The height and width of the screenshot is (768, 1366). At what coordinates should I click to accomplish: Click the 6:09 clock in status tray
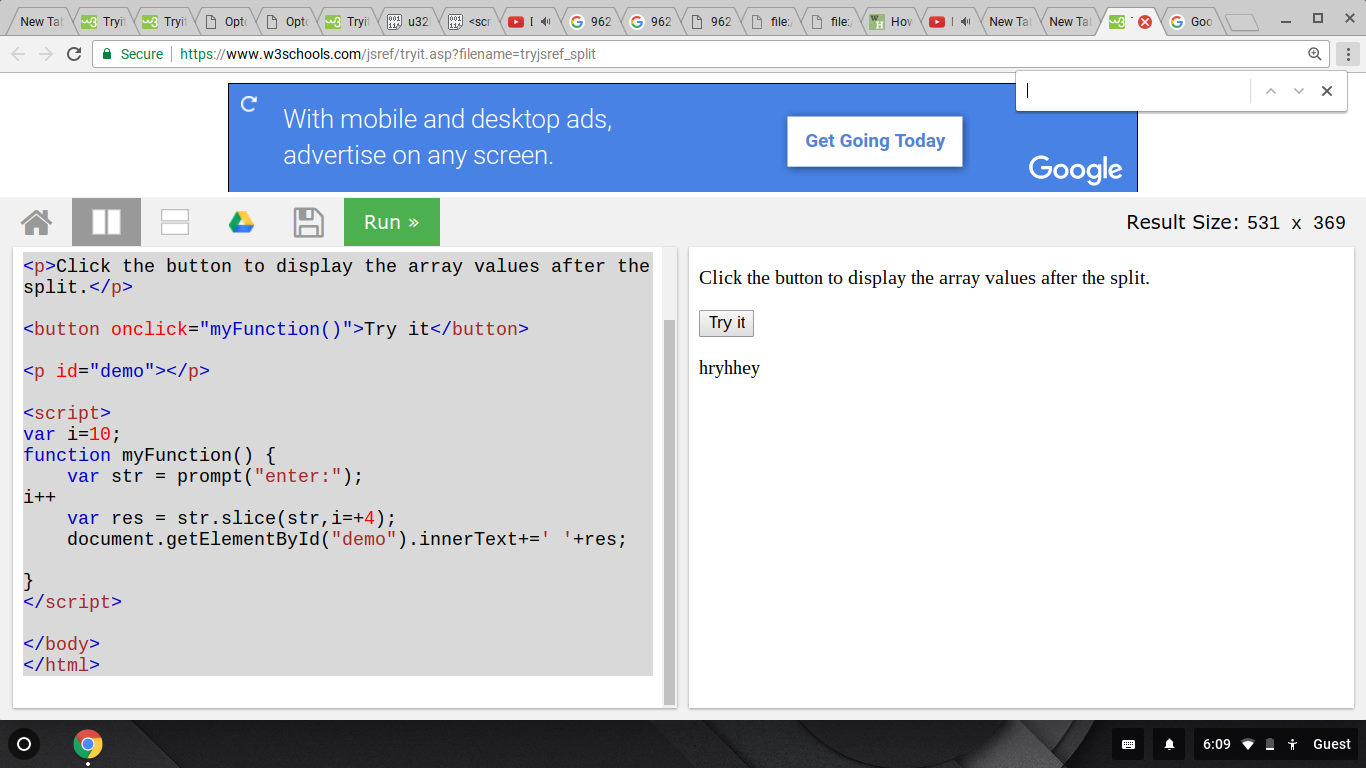[1216, 744]
